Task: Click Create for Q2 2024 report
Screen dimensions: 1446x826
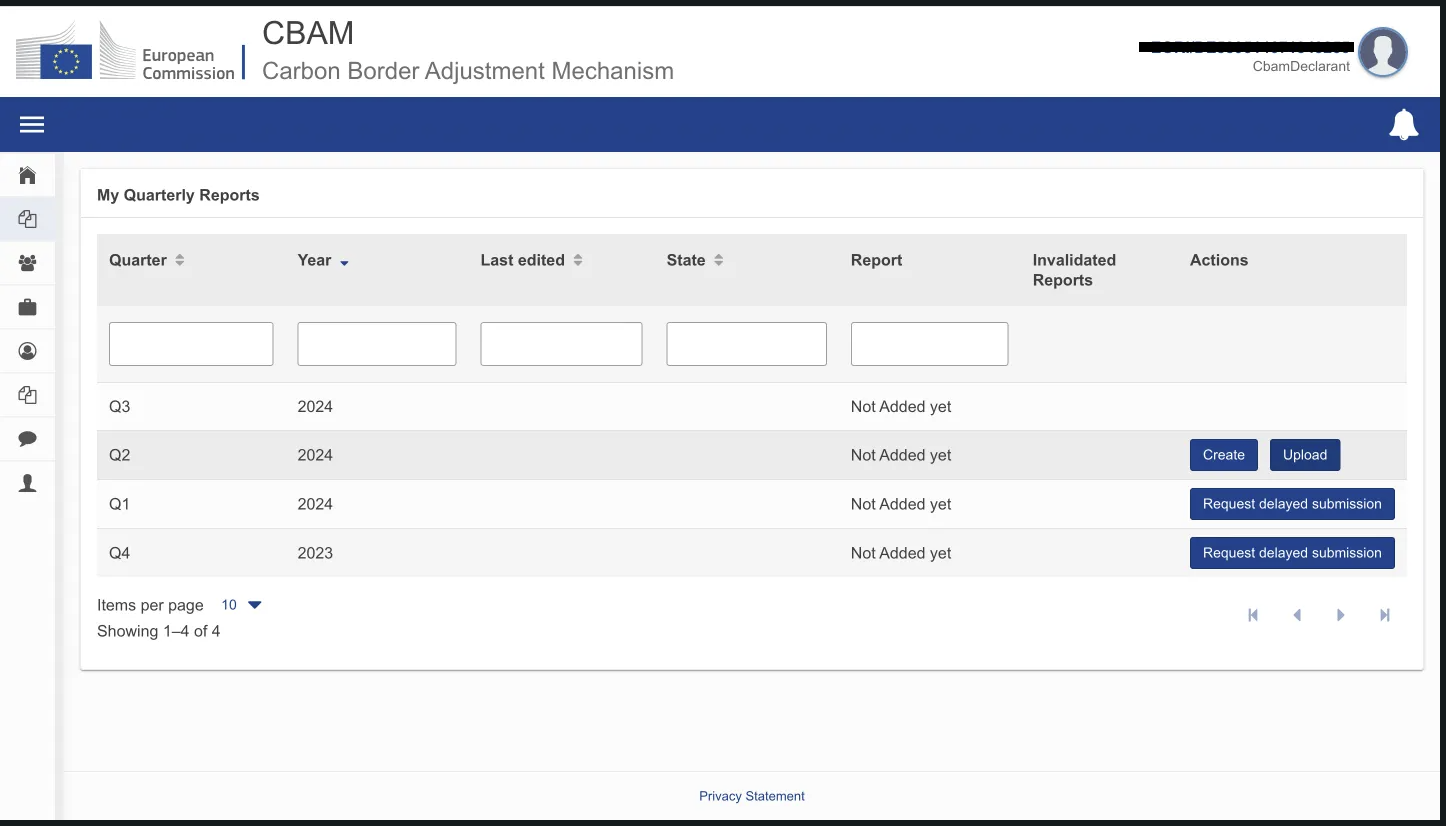Action: pyautogui.click(x=1223, y=455)
